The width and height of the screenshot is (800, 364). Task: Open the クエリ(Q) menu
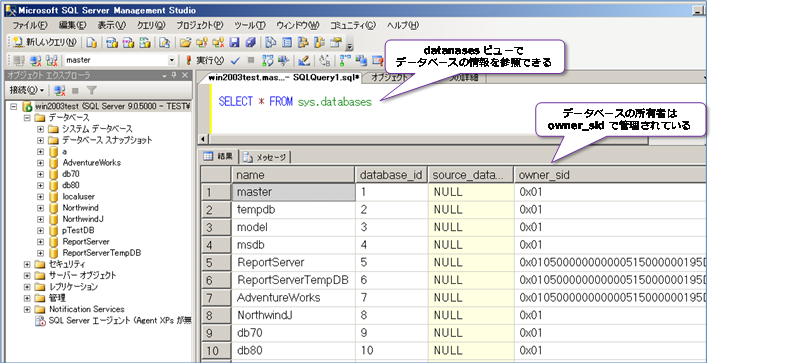pos(151,26)
